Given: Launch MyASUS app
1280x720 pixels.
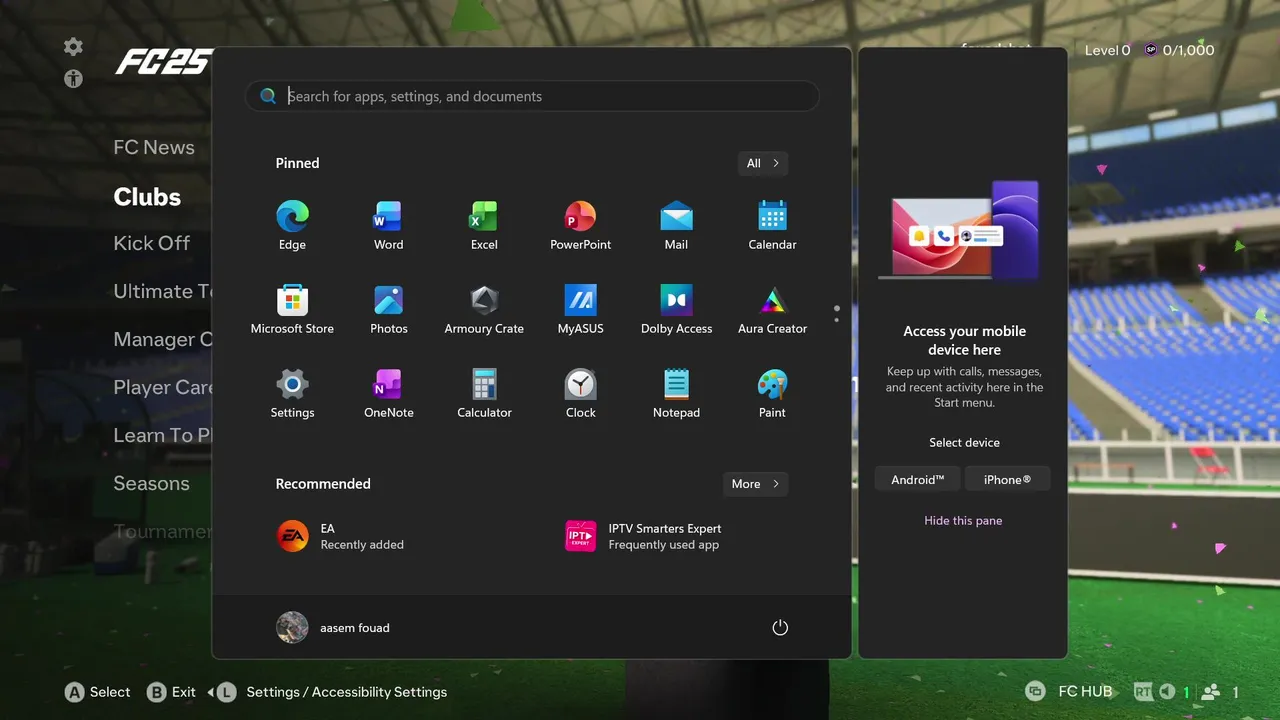Looking at the screenshot, I should 580,309.
